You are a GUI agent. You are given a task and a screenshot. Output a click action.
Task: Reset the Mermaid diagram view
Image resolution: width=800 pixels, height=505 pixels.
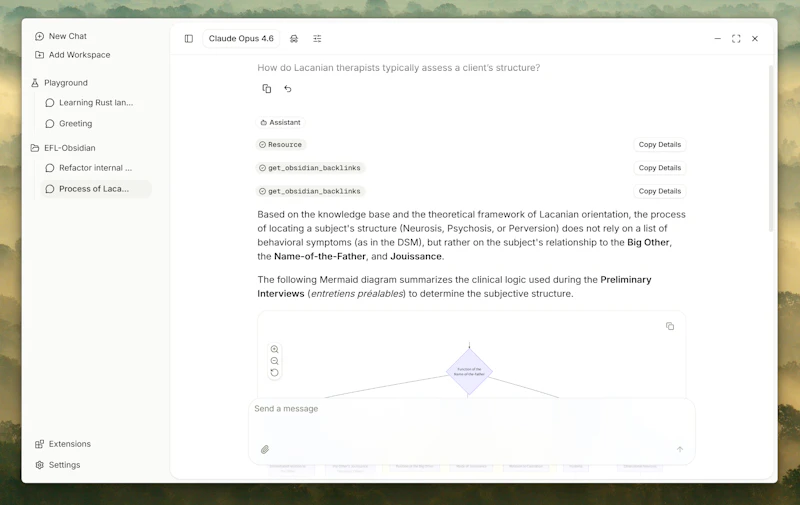(274, 373)
